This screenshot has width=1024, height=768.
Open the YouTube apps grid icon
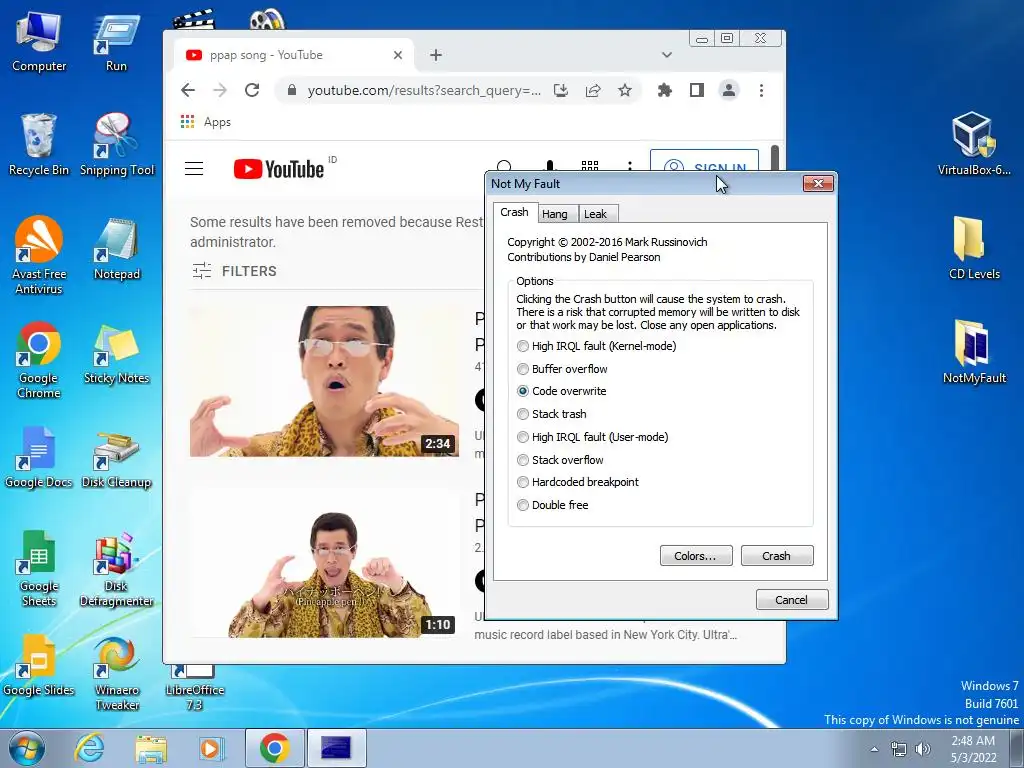tap(590, 167)
